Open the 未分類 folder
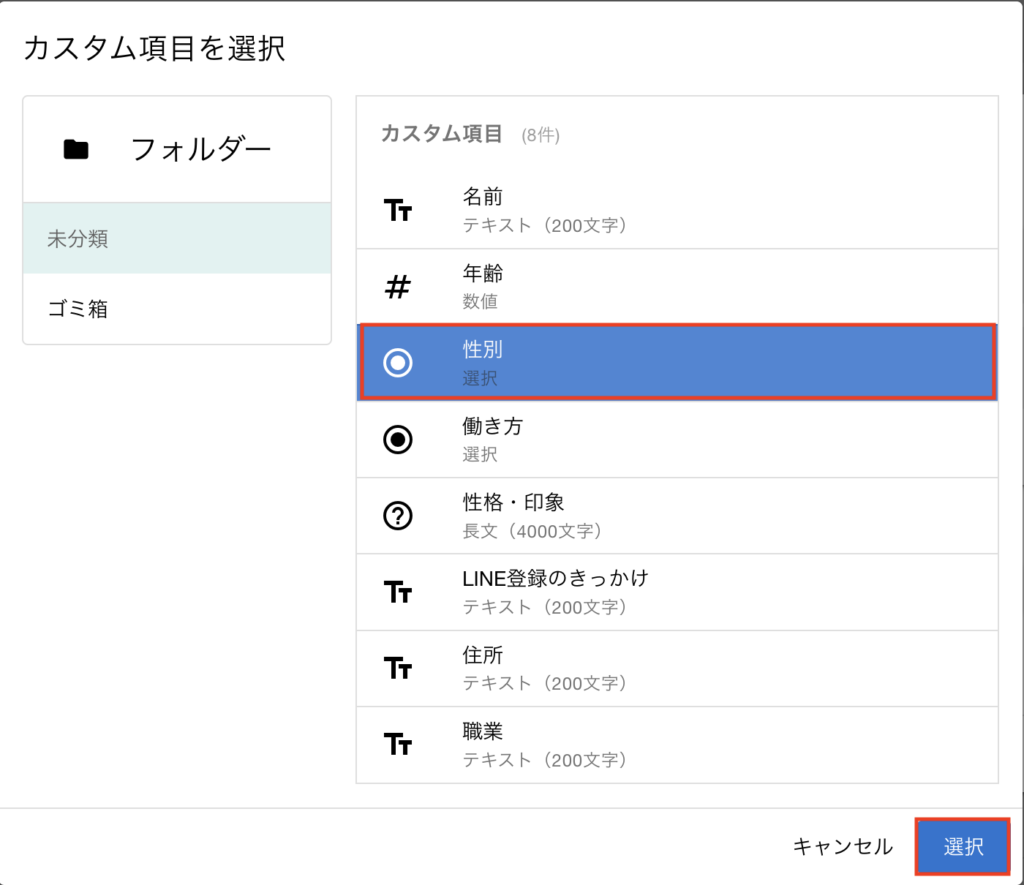 pyautogui.click(x=177, y=239)
